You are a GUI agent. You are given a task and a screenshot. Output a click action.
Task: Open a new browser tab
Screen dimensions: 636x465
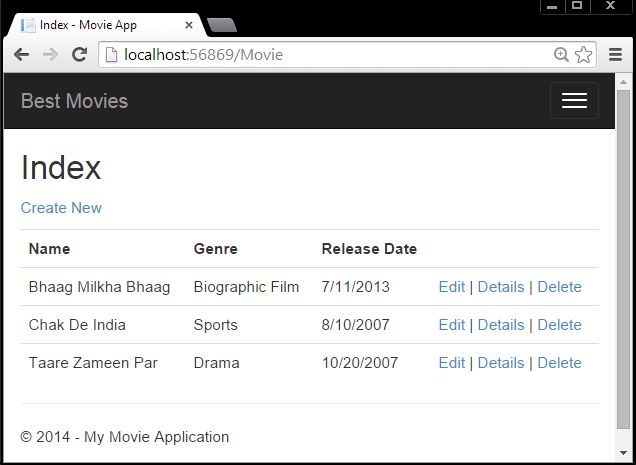221,25
